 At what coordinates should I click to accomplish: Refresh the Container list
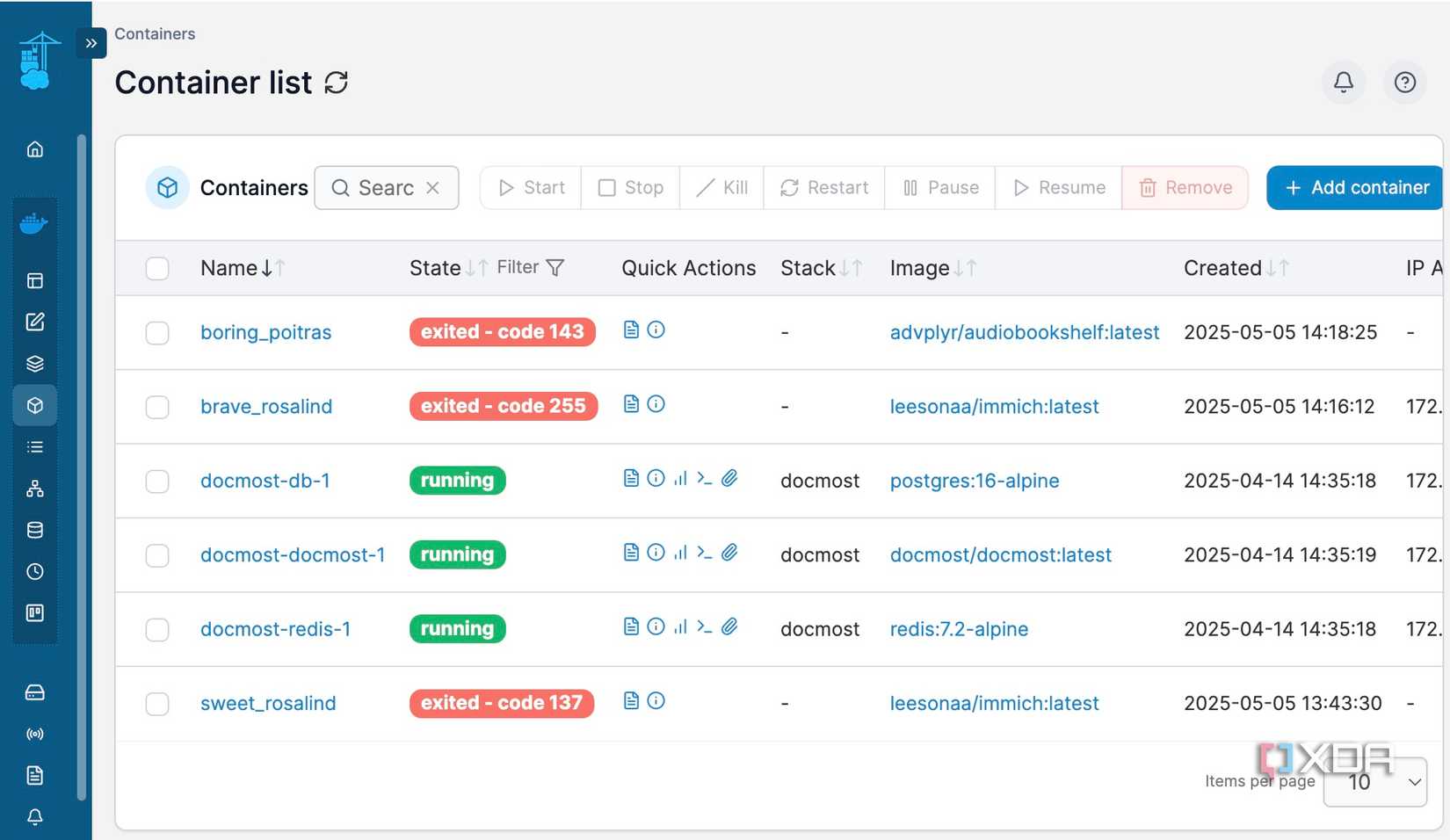pyautogui.click(x=337, y=83)
